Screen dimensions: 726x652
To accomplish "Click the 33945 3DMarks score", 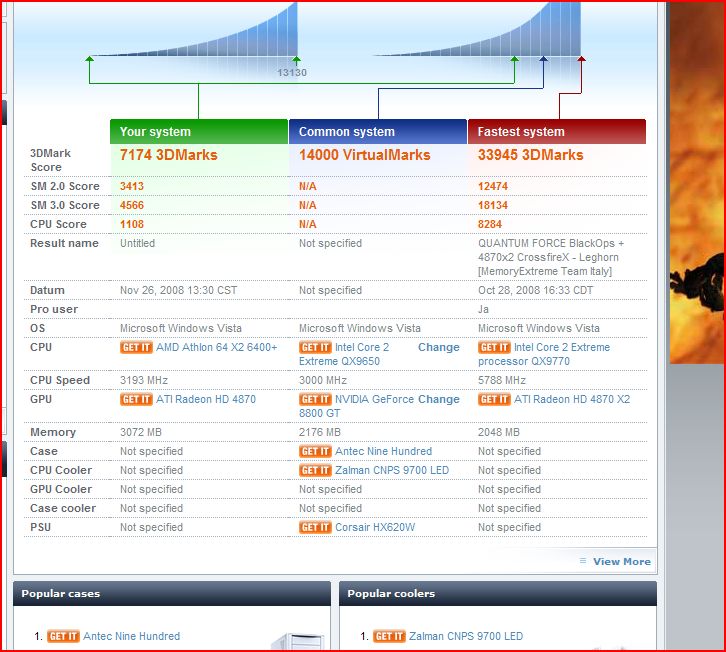I will [531, 155].
